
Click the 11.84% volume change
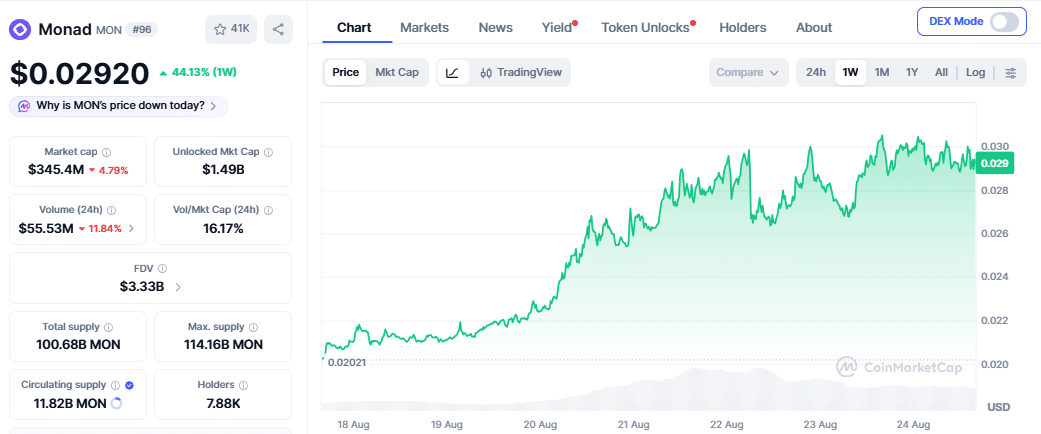tap(100, 229)
